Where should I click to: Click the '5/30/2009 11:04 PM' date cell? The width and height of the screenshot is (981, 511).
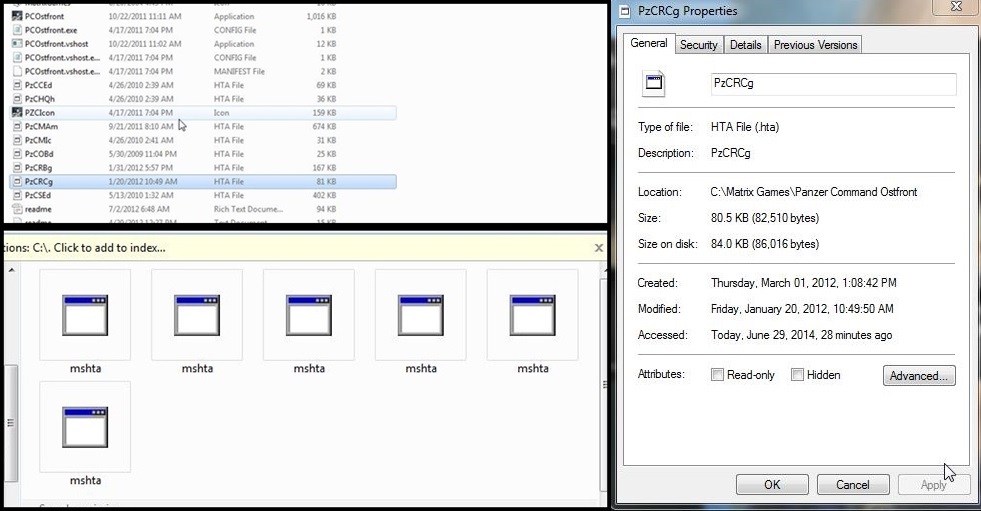coord(143,154)
